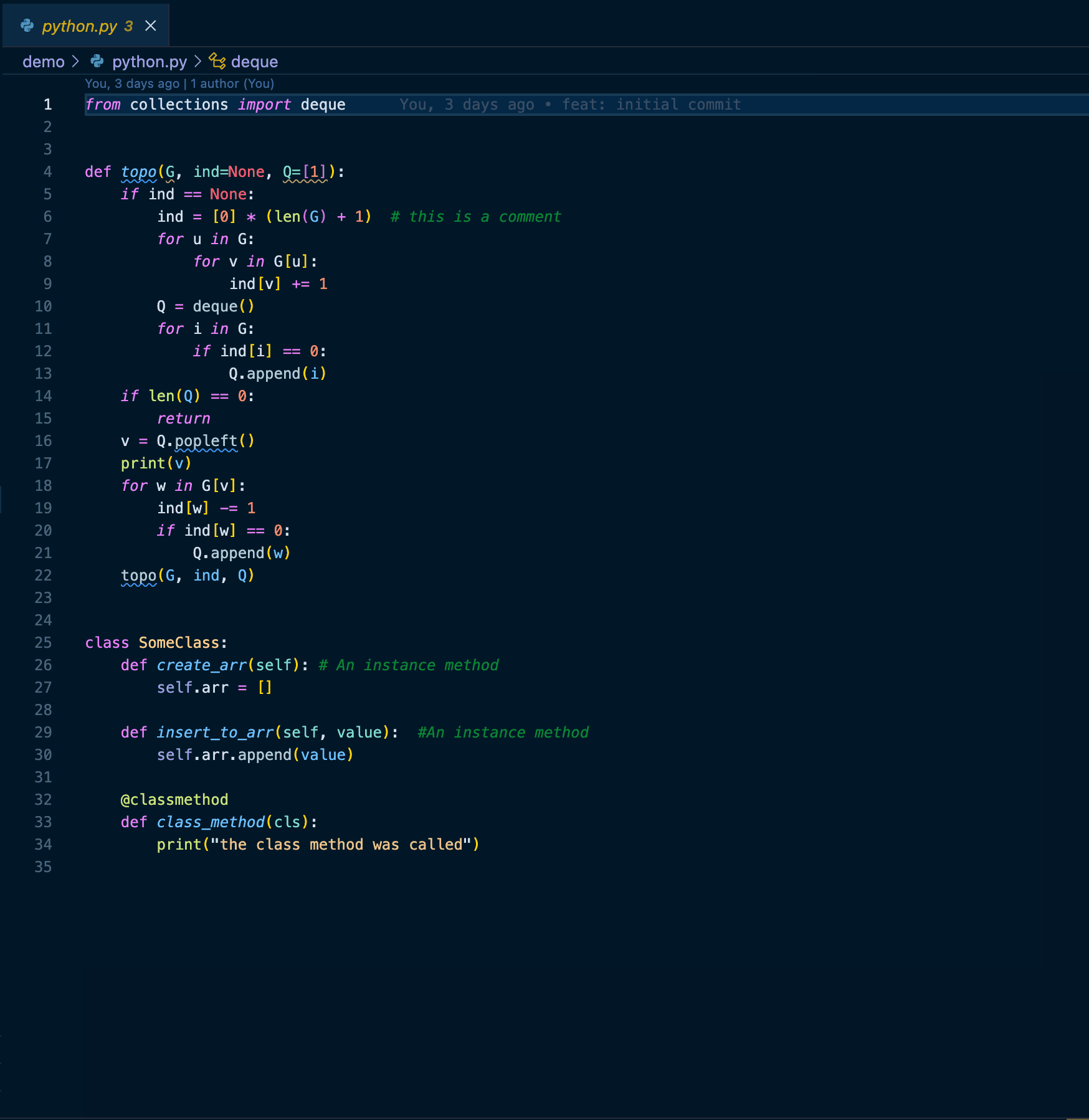The height and width of the screenshot is (1120, 1089).
Task: Click the '# An instance method' comment on line 26
Action: coord(409,665)
